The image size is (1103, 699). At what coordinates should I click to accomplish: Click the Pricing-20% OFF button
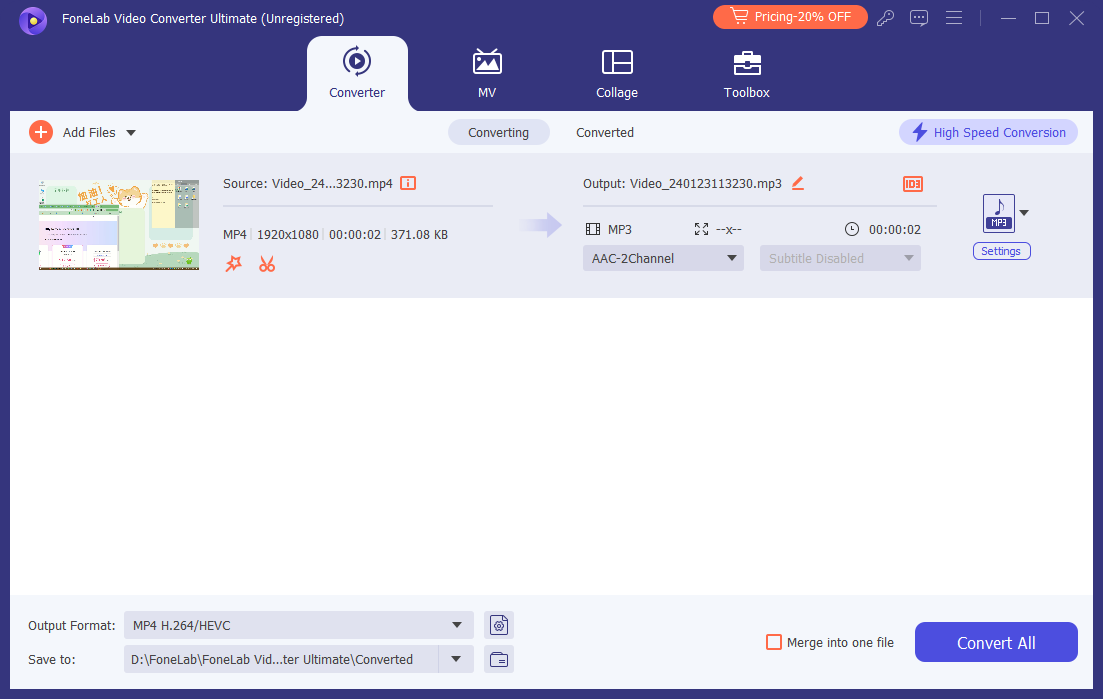tap(790, 17)
